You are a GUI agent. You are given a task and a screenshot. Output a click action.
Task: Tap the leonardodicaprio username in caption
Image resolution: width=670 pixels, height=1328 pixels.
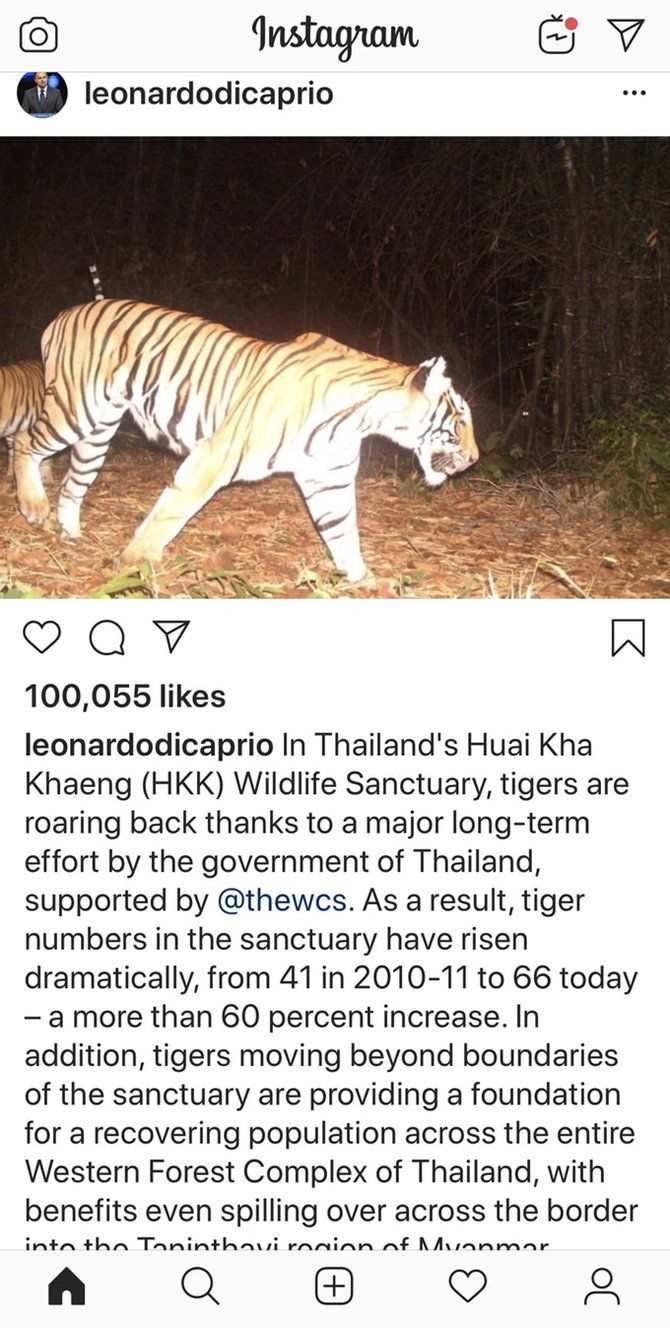148,745
